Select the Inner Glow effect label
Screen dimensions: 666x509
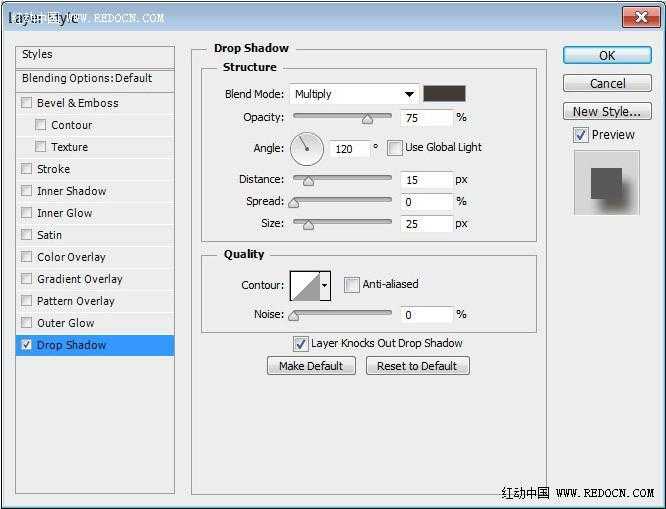coord(65,213)
